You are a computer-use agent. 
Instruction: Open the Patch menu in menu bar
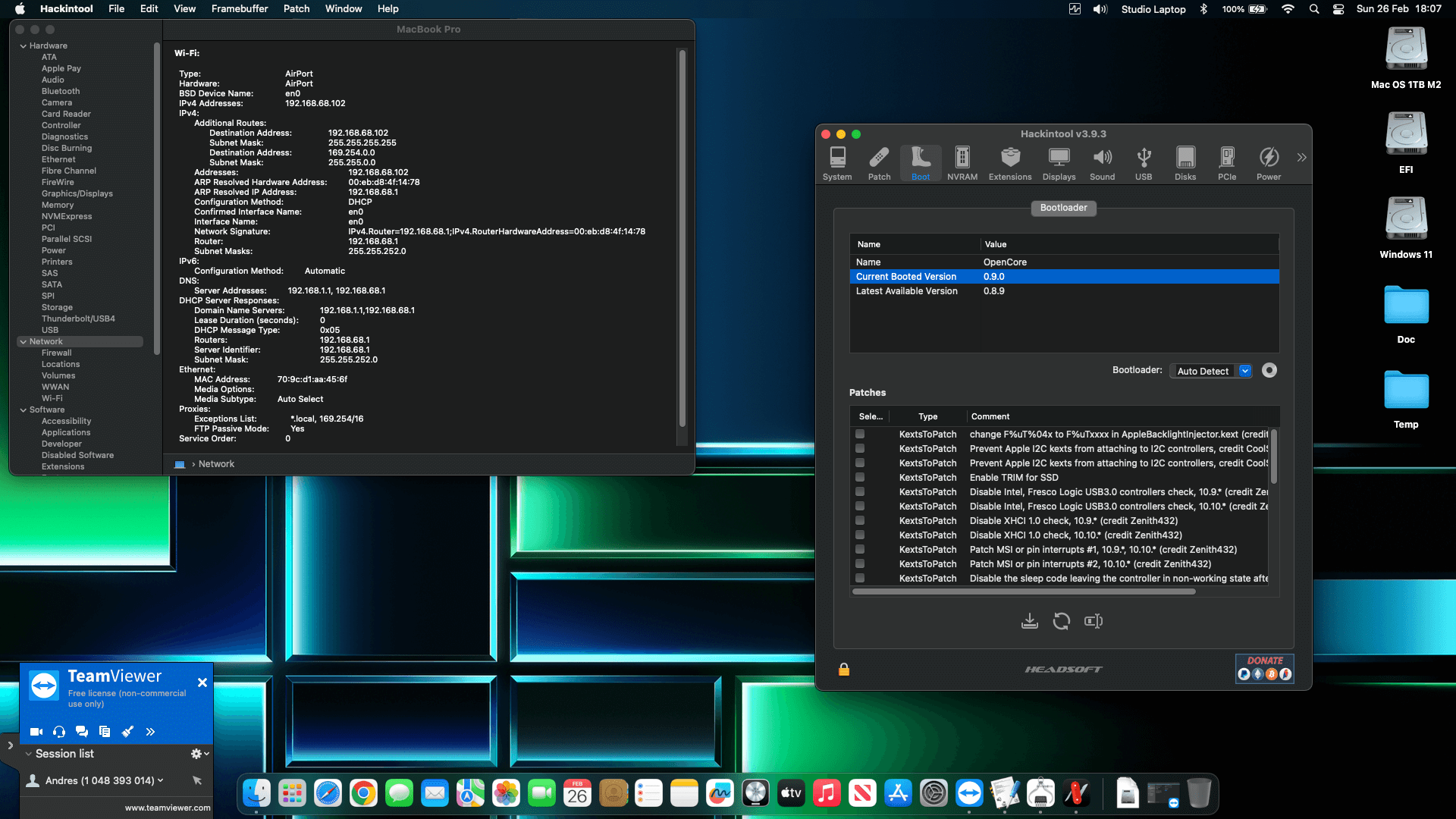(x=297, y=9)
